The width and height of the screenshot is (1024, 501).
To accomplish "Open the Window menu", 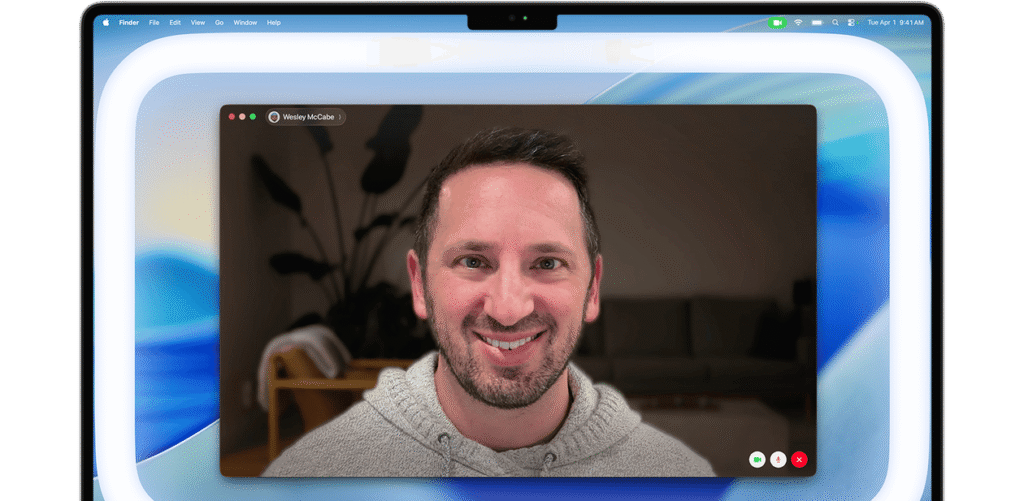I will [245, 22].
